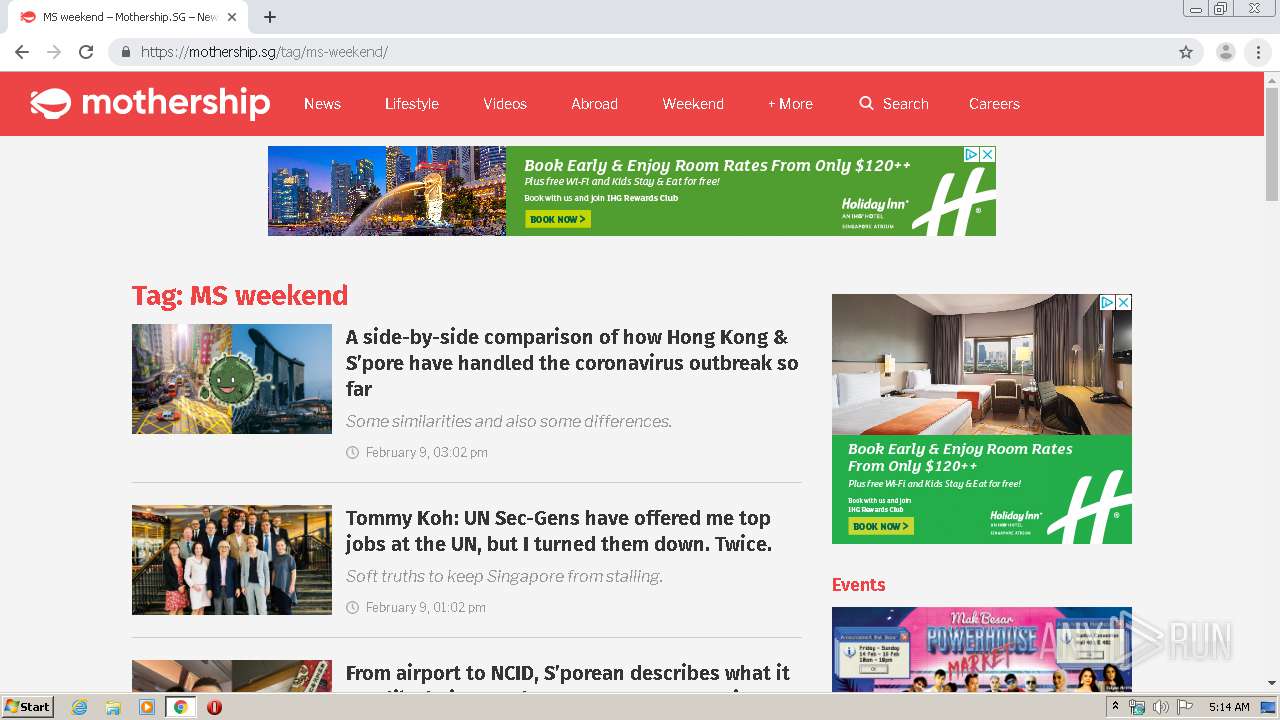Click the scrollbar down arrow
Screen dimensions: 1280x720
pyautogui.click(x=1272, y=683)
